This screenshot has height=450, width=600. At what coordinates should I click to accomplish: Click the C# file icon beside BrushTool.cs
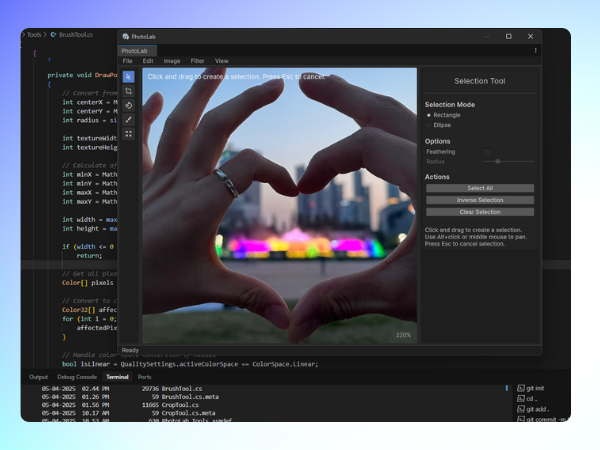coord(53,34)
